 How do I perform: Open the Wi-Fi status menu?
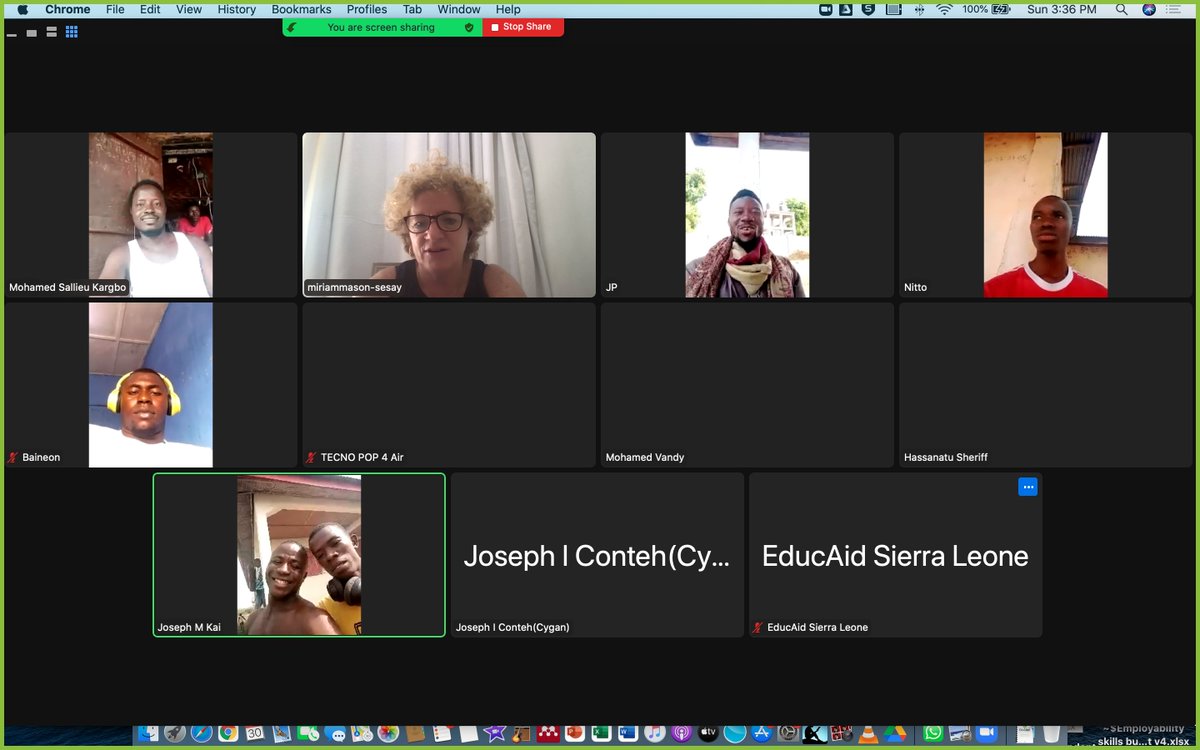tap(944, 9)
